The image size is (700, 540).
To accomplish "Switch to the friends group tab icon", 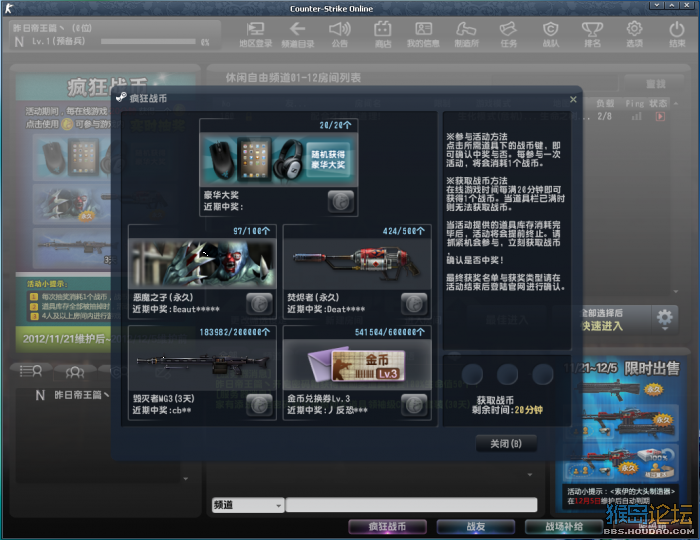I will [x=75, y=372].
